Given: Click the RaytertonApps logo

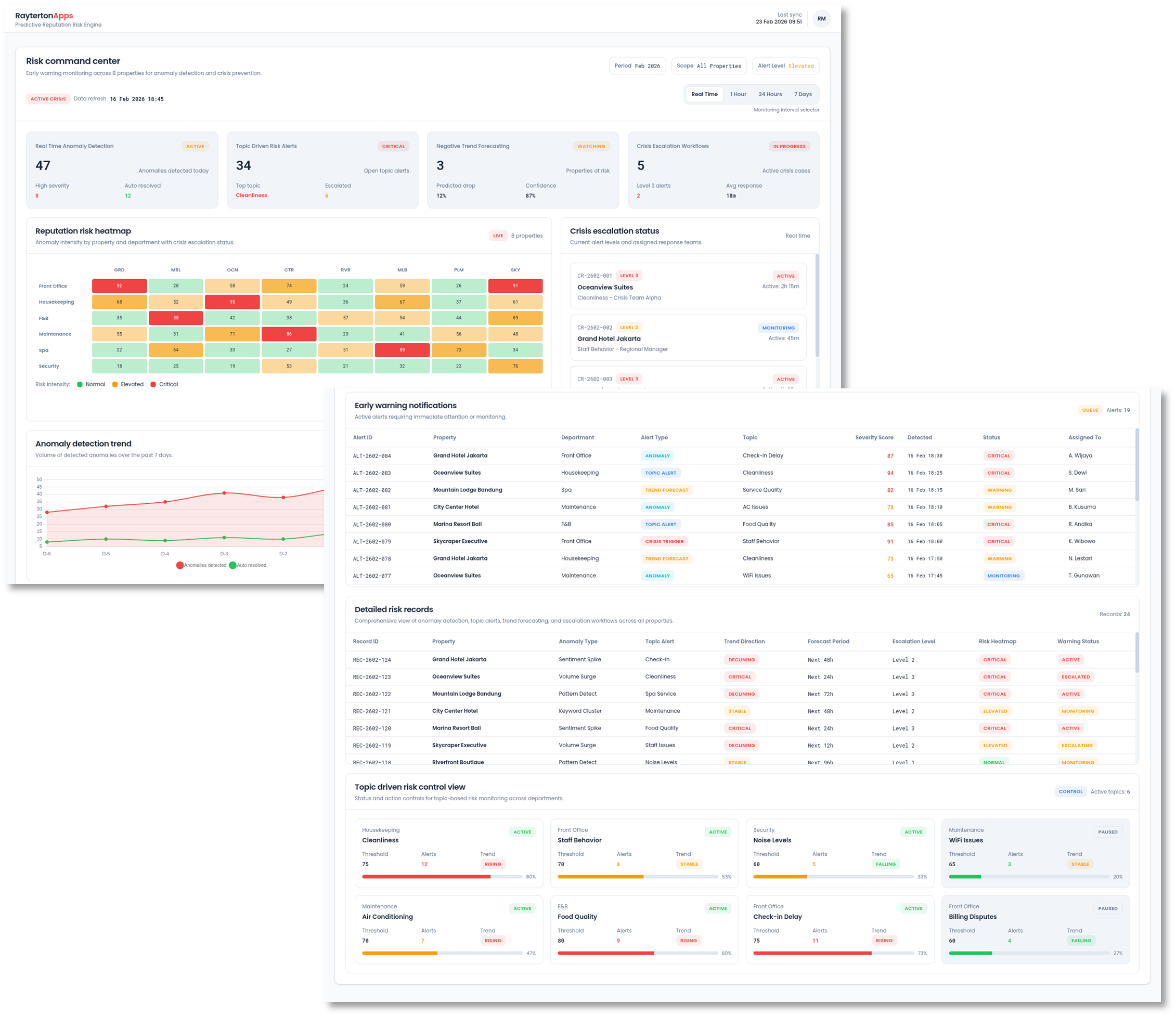Looking at the screenshot, I should point(44,16).
